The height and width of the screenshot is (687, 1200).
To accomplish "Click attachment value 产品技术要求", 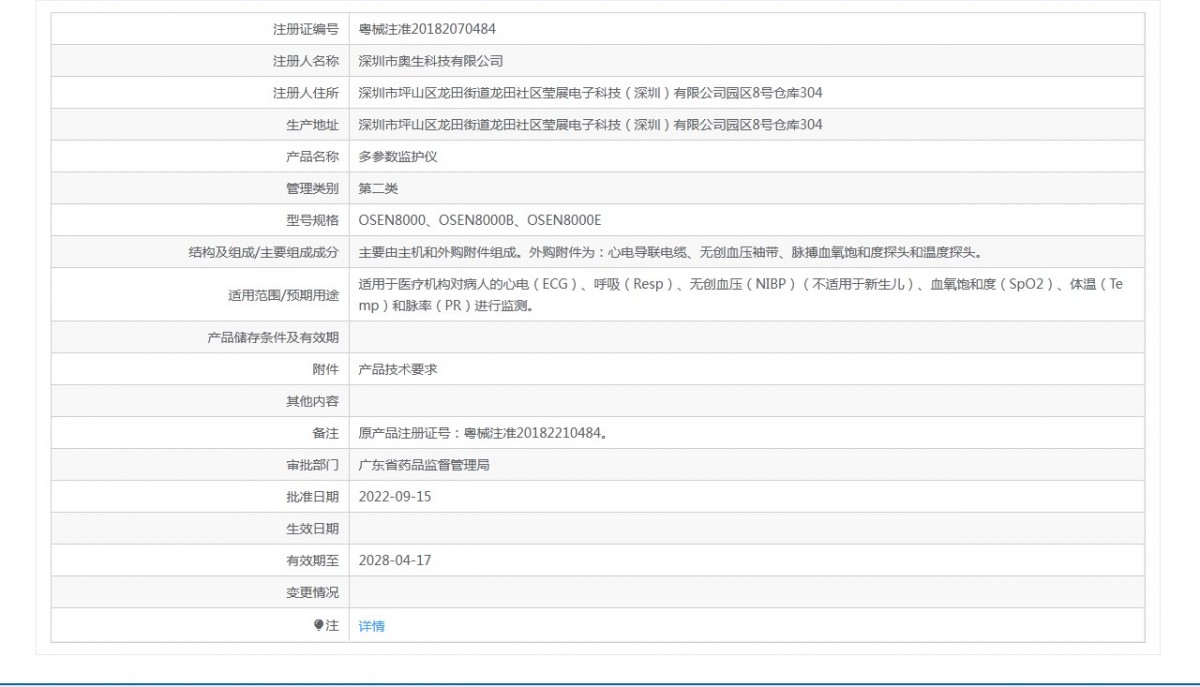I will click(398, 369).
